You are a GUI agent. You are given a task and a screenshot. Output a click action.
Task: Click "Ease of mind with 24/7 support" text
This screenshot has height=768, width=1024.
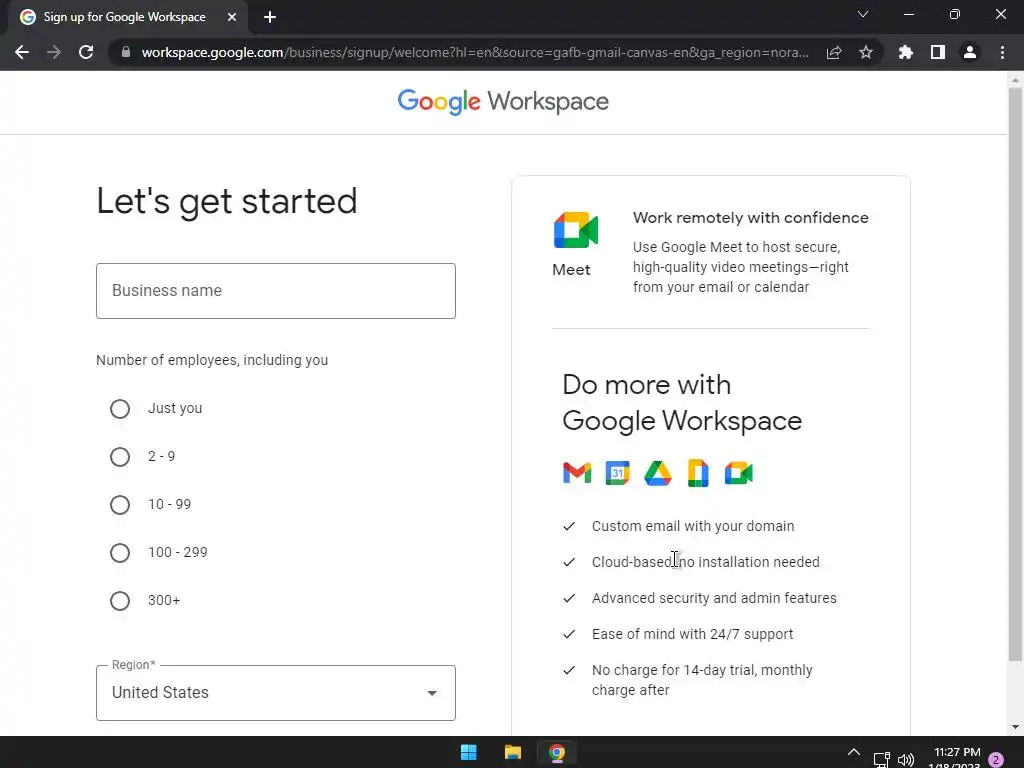click(x=692, y=634)
